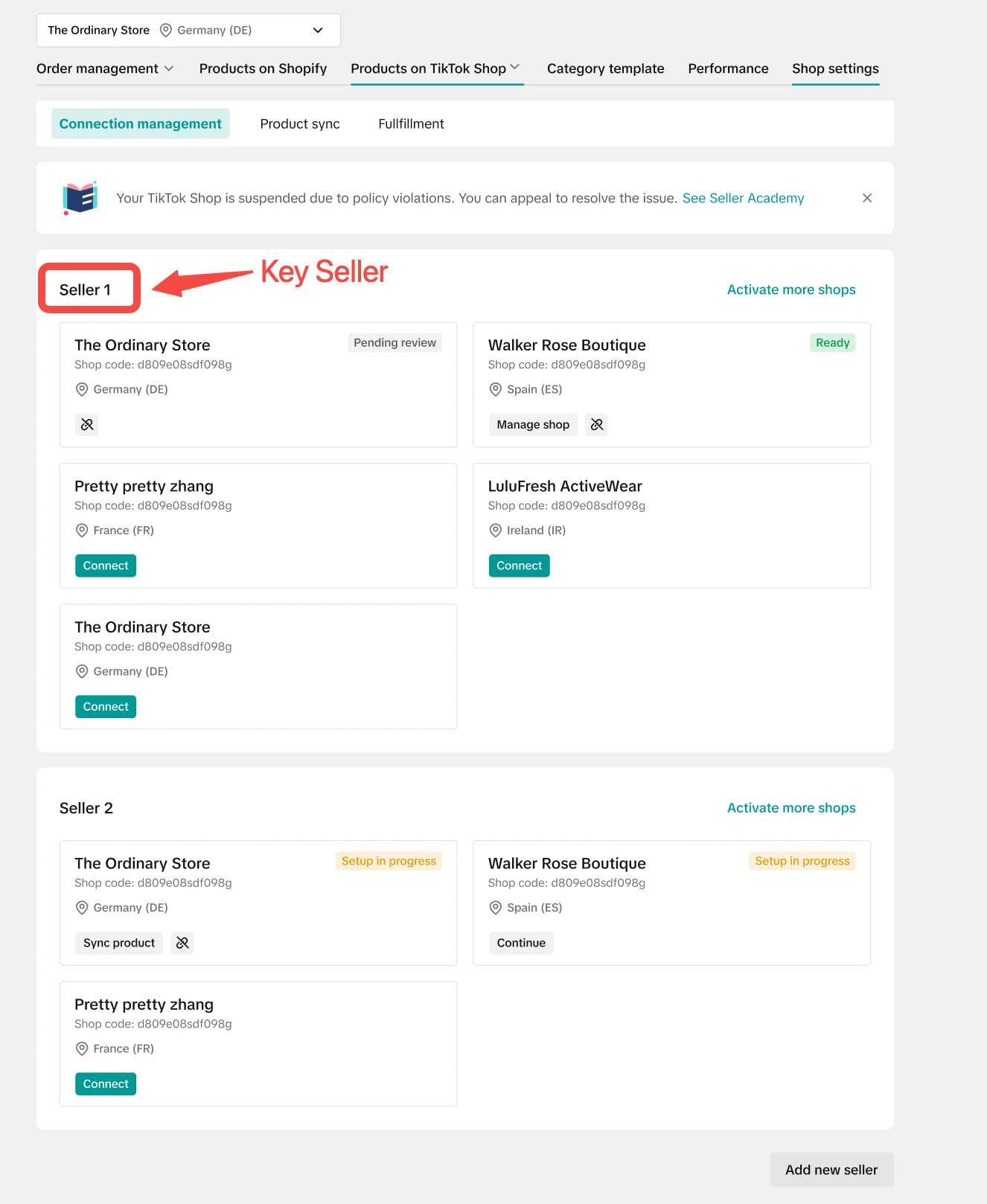Click unlink icon next to Sync product
This screenshot has width=987, height=1204.
pos(182,943)
